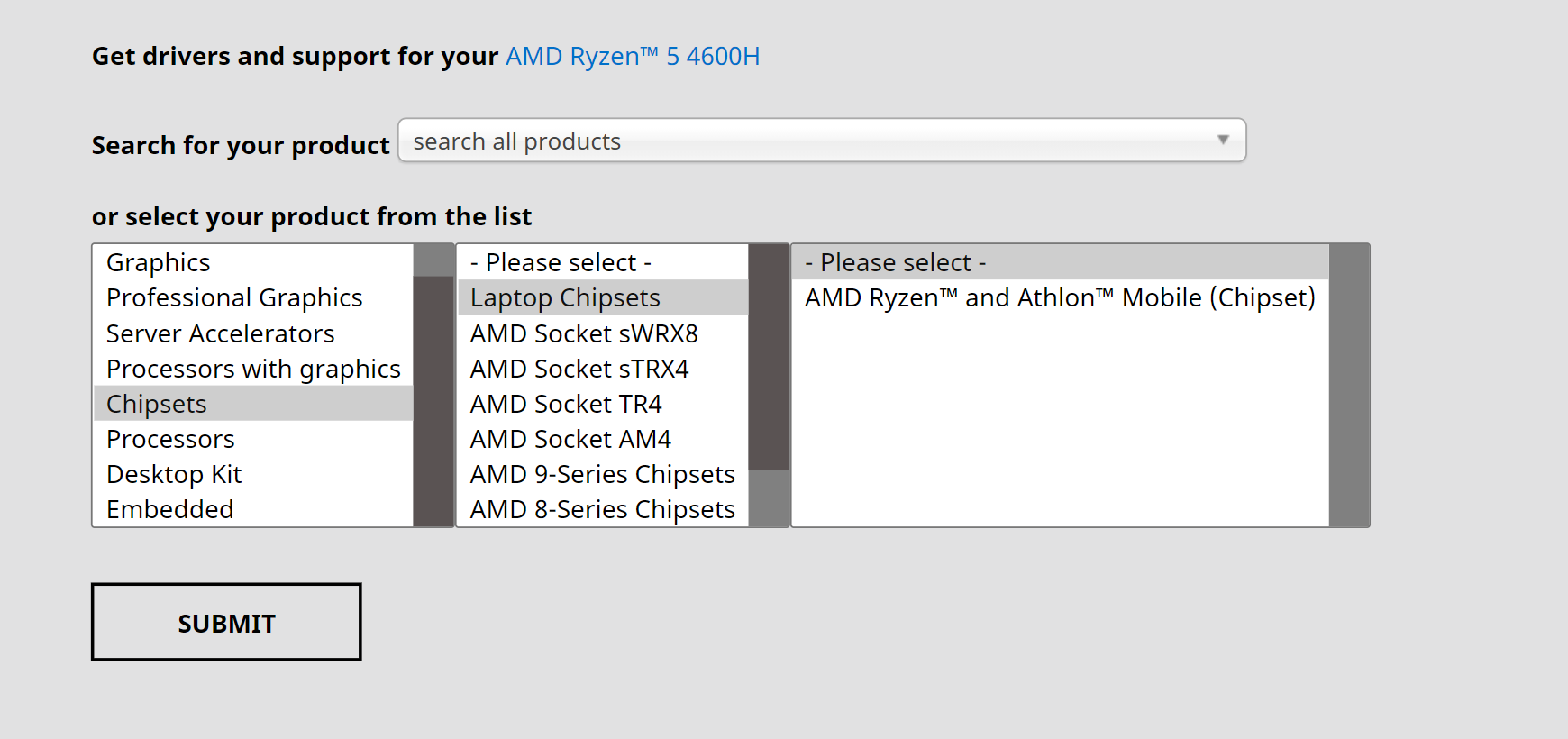Click the third list scrollbar track
Screen dimensions: 1568x739
coord(1349,386)
